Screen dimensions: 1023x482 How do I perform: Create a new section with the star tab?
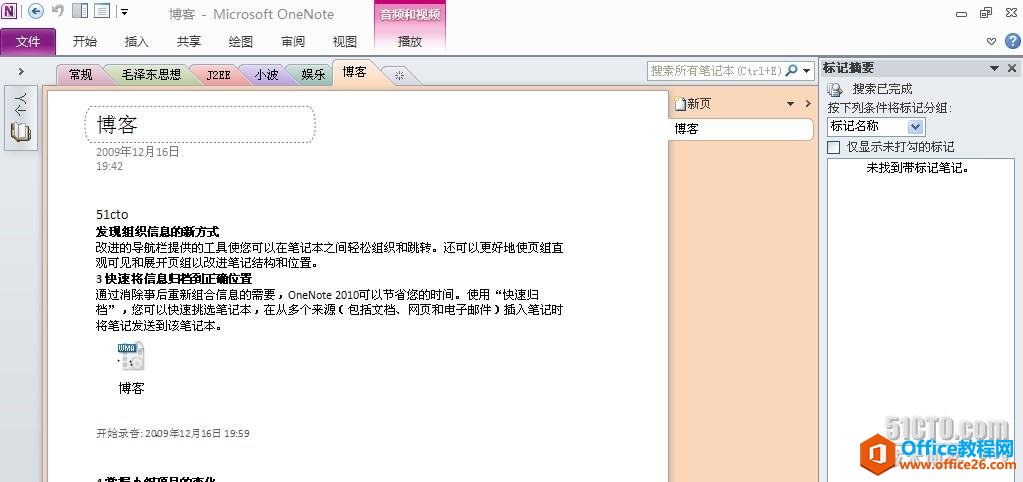tap(399, 76)
